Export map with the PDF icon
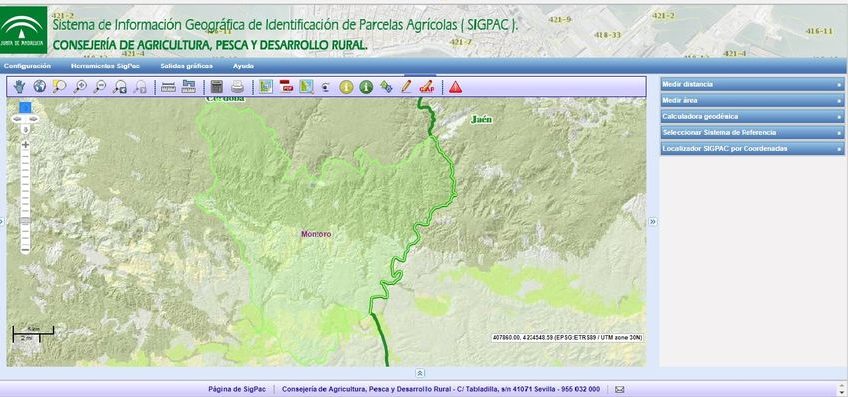This screenshot has height=397, width=848. click(286, 87)
